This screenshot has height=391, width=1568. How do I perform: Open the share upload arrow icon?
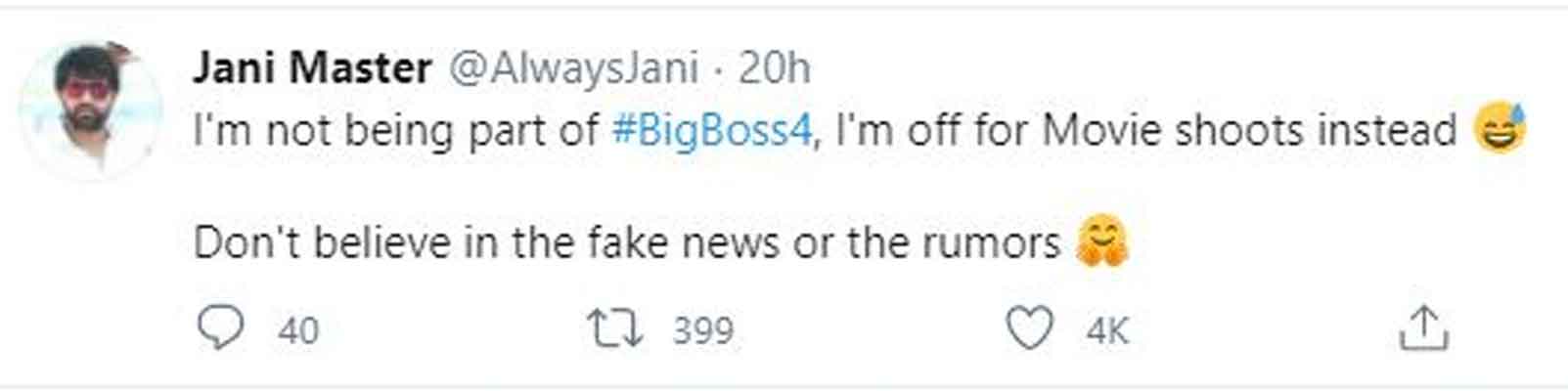tap(1422, 328)
